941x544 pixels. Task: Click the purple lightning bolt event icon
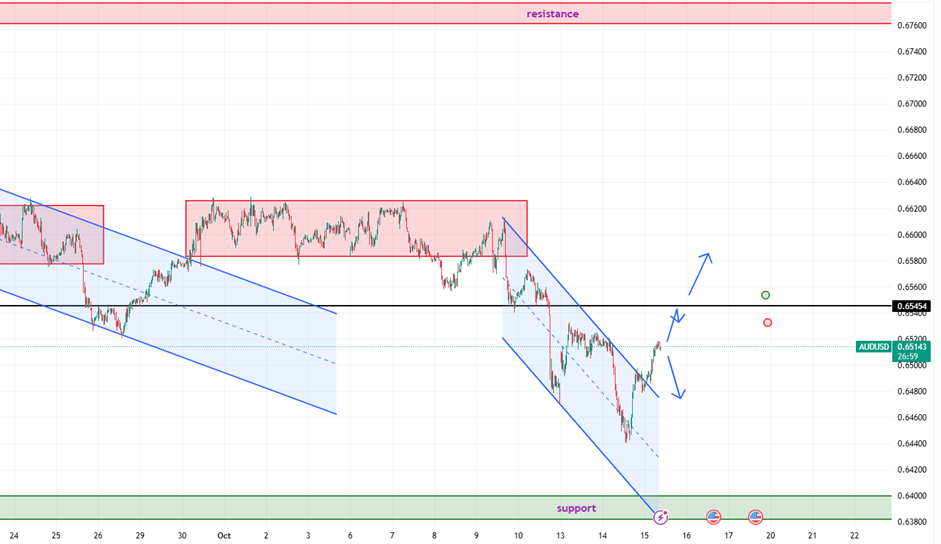pyautogui.click(x=660, y=517)
